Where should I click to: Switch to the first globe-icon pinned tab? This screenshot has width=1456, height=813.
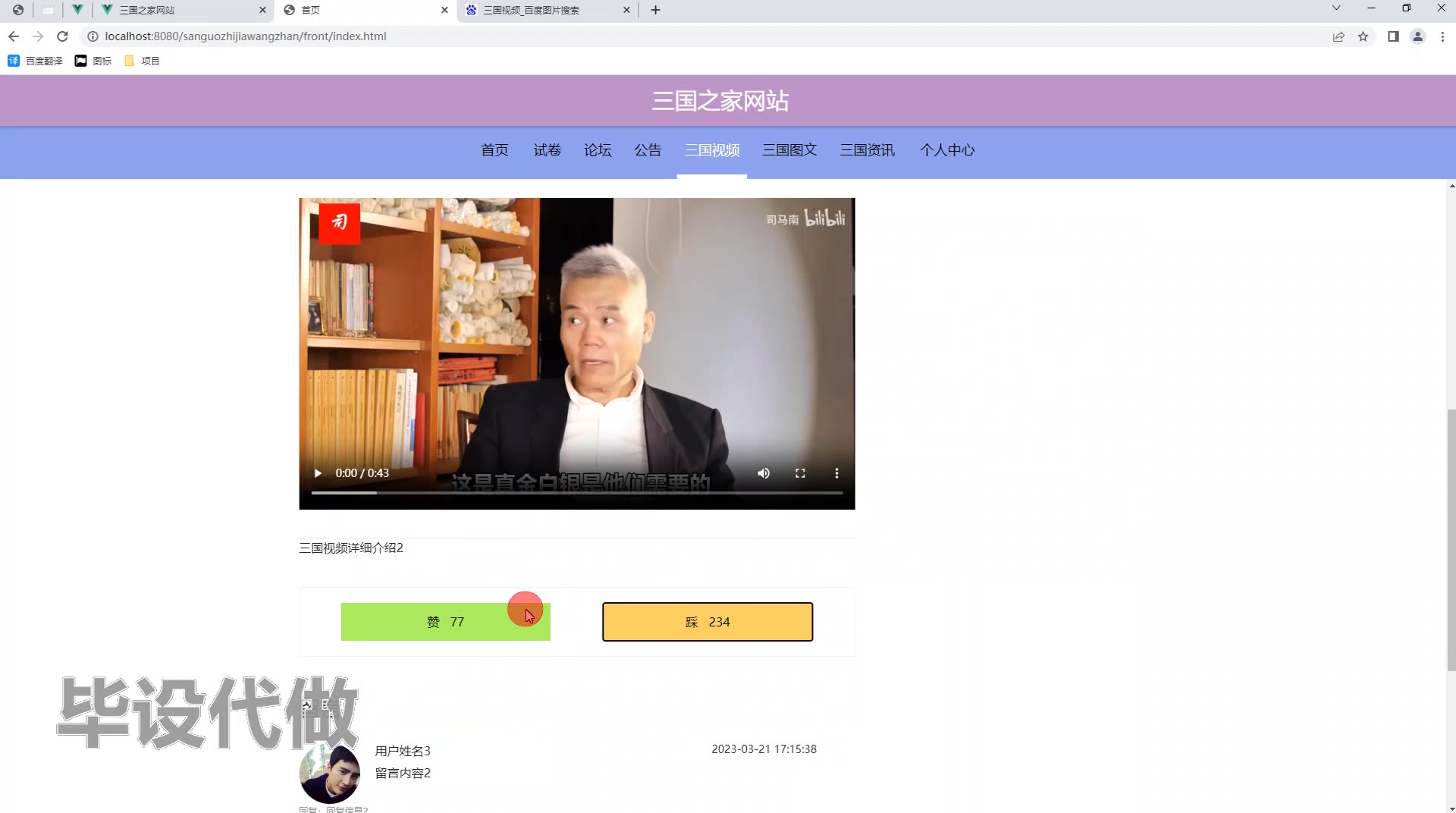(18, 10)
